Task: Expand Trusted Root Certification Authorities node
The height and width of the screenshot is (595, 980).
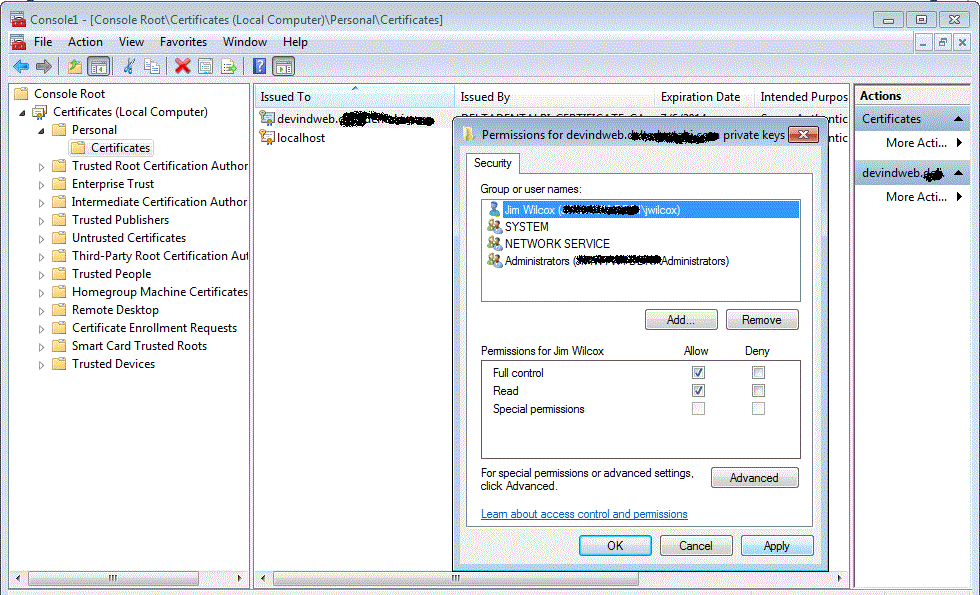Action: (41, 167)
